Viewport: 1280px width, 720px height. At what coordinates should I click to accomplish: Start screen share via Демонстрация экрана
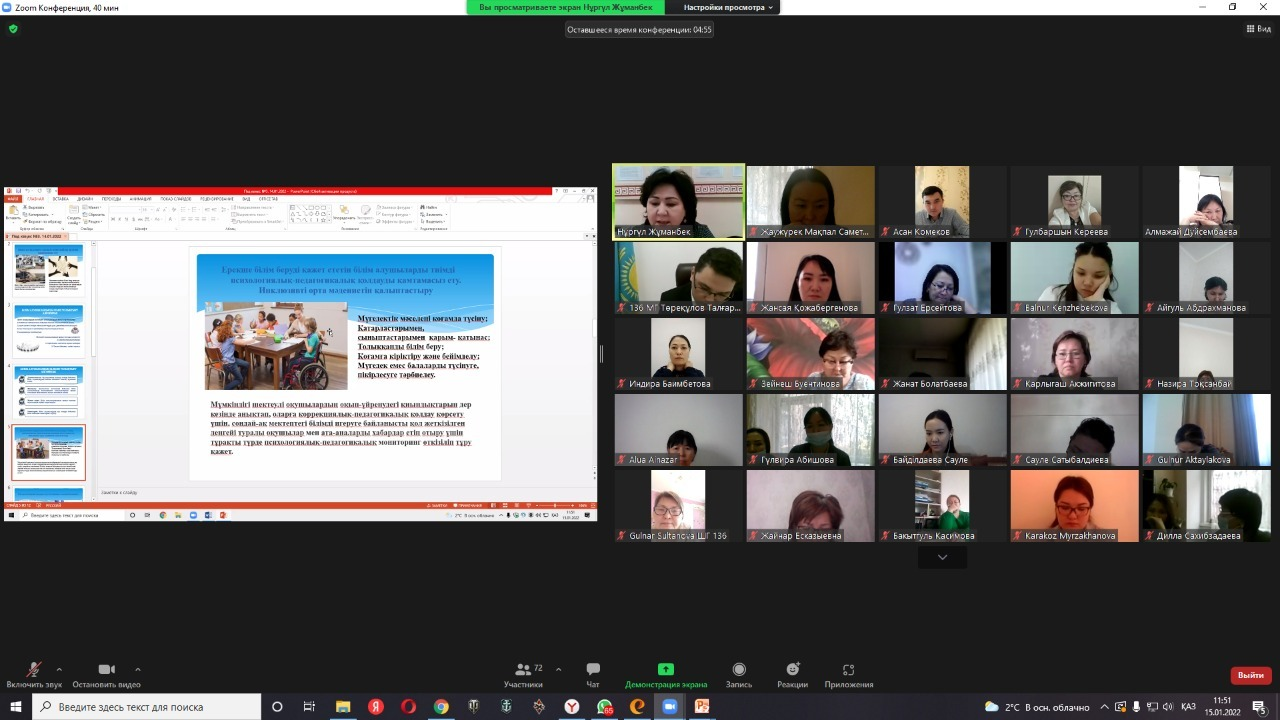(666, 674)
